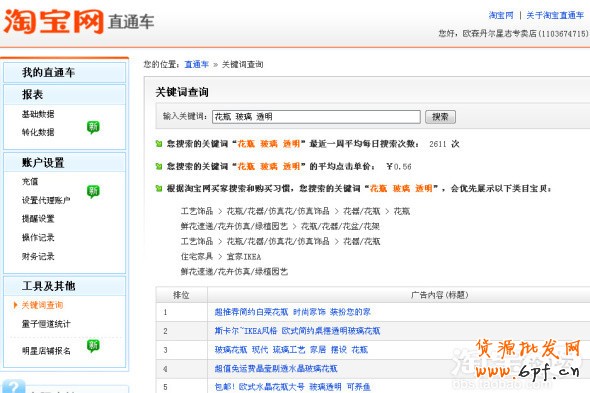Open the first ranked ad title link
Image resolution: width=590 pixels, height=393 pixels.
pyautogui.click(x=292, y=312)
